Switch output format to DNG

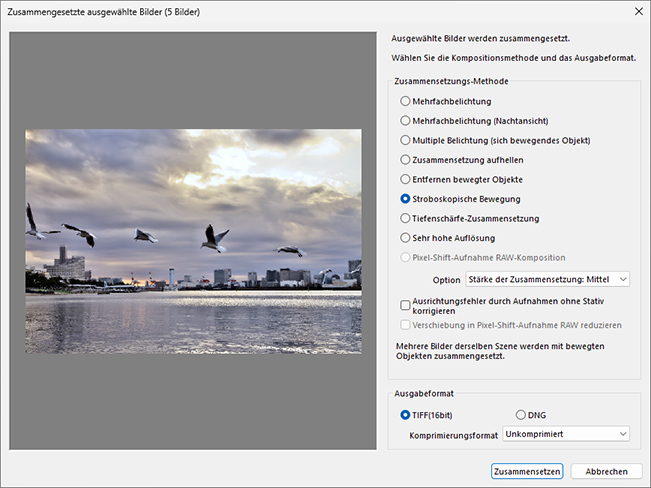click(521, 414)
